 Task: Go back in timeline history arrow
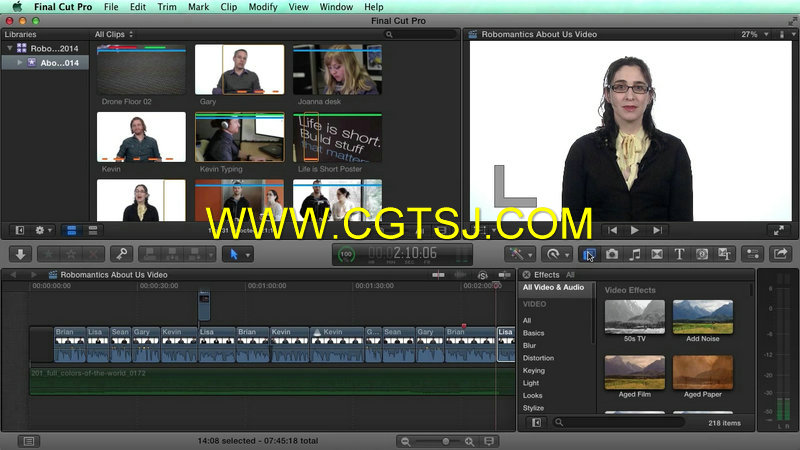[x=13, y=274]
